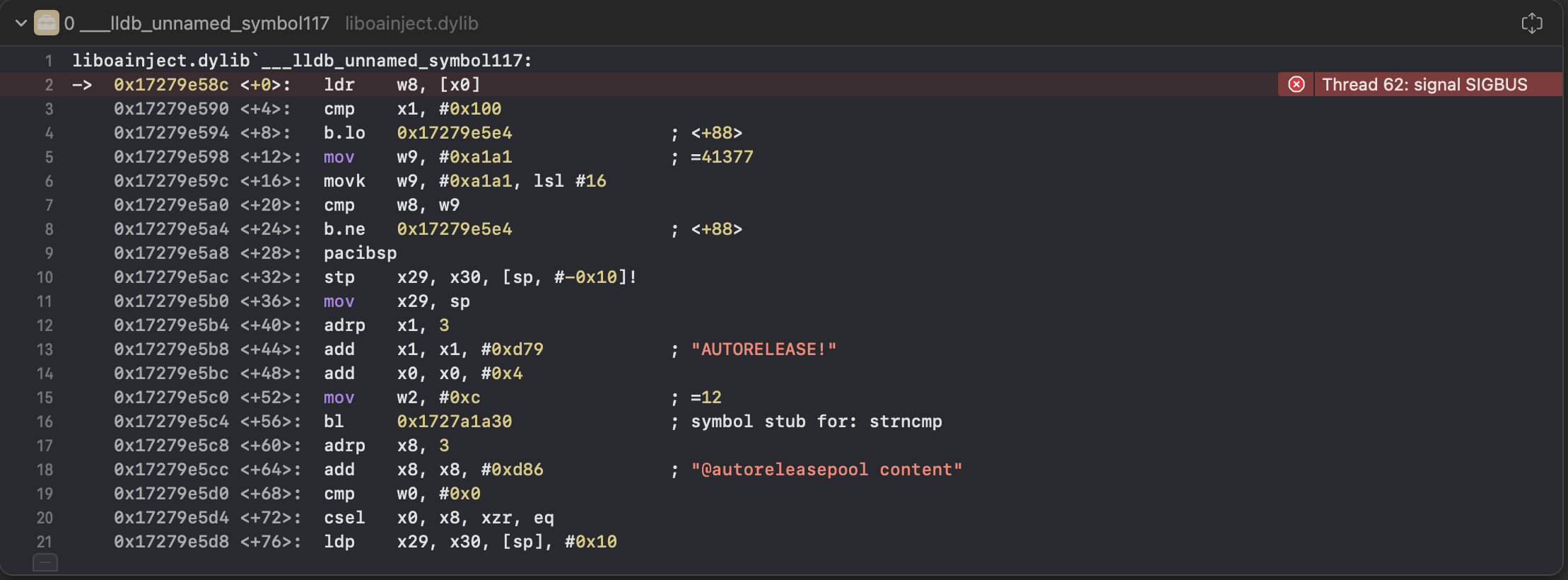Image resolution: width=1568 pixels, height=580 pixels.
Task: Click branch target address on b.lo line
Action: tap(454, 133)
